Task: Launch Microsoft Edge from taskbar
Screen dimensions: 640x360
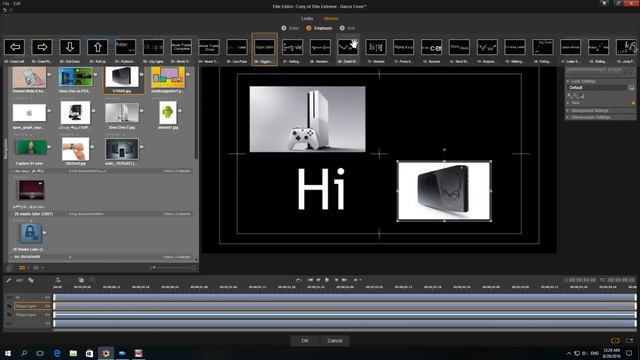Action: (57, 353)
